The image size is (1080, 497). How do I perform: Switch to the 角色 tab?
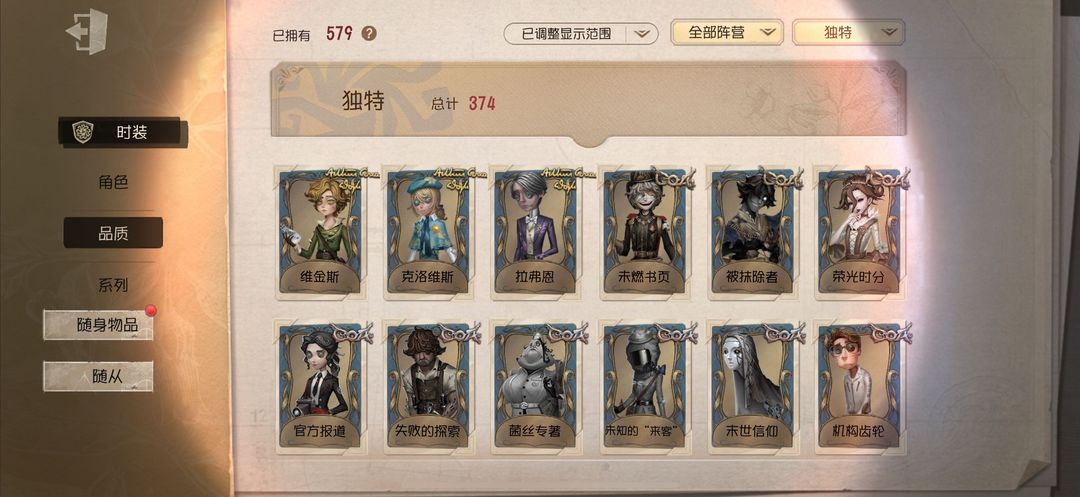(113, 182)
